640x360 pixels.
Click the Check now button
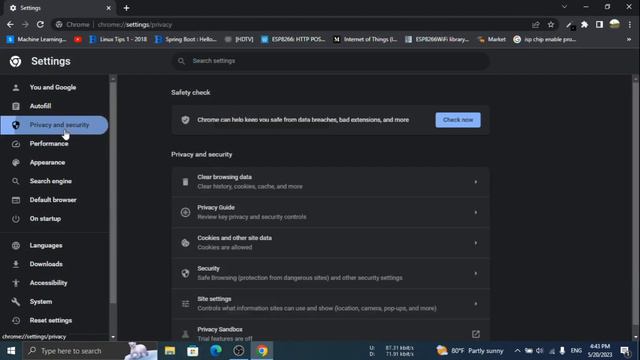(458, 120)
